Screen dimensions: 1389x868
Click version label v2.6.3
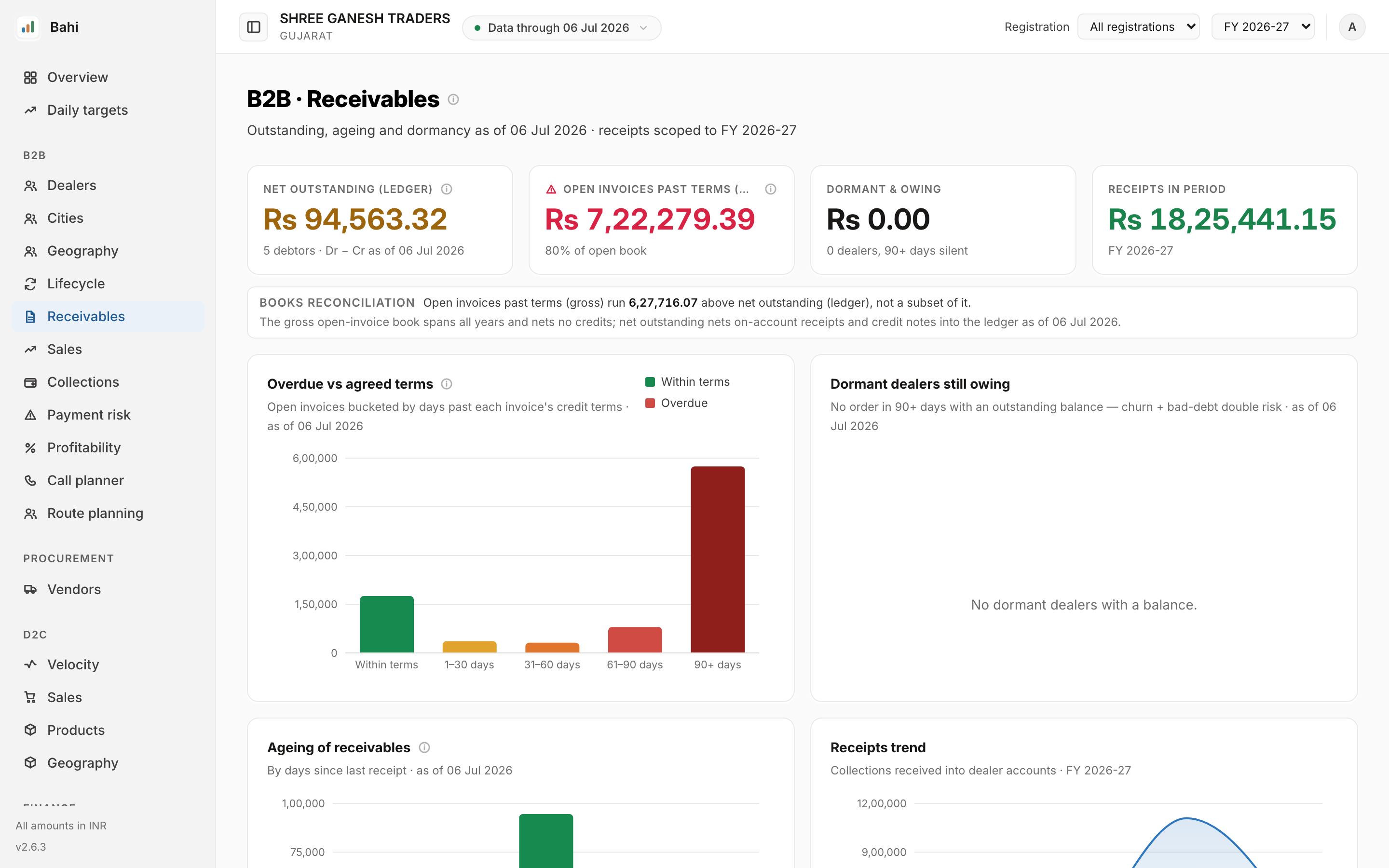tap(30, 847)
